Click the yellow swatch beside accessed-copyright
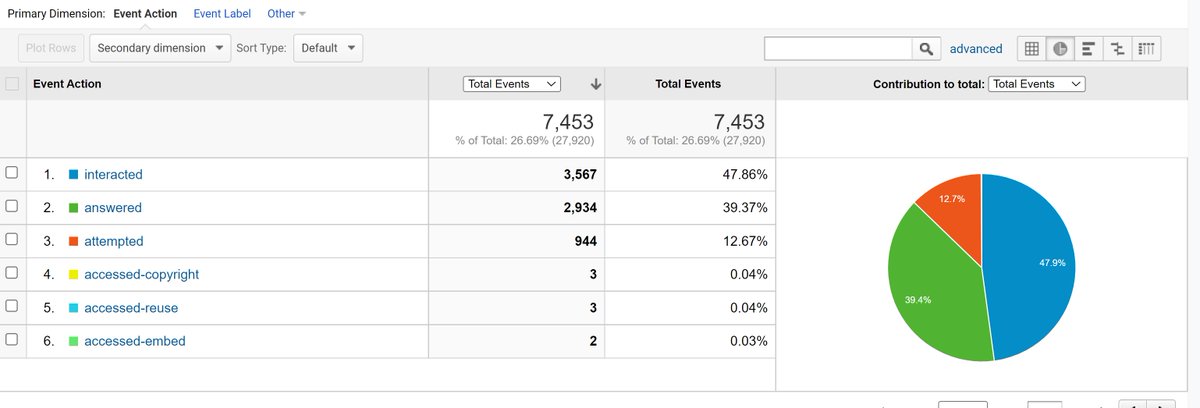Screen dimensions: 1200x408 pos(73,274)
